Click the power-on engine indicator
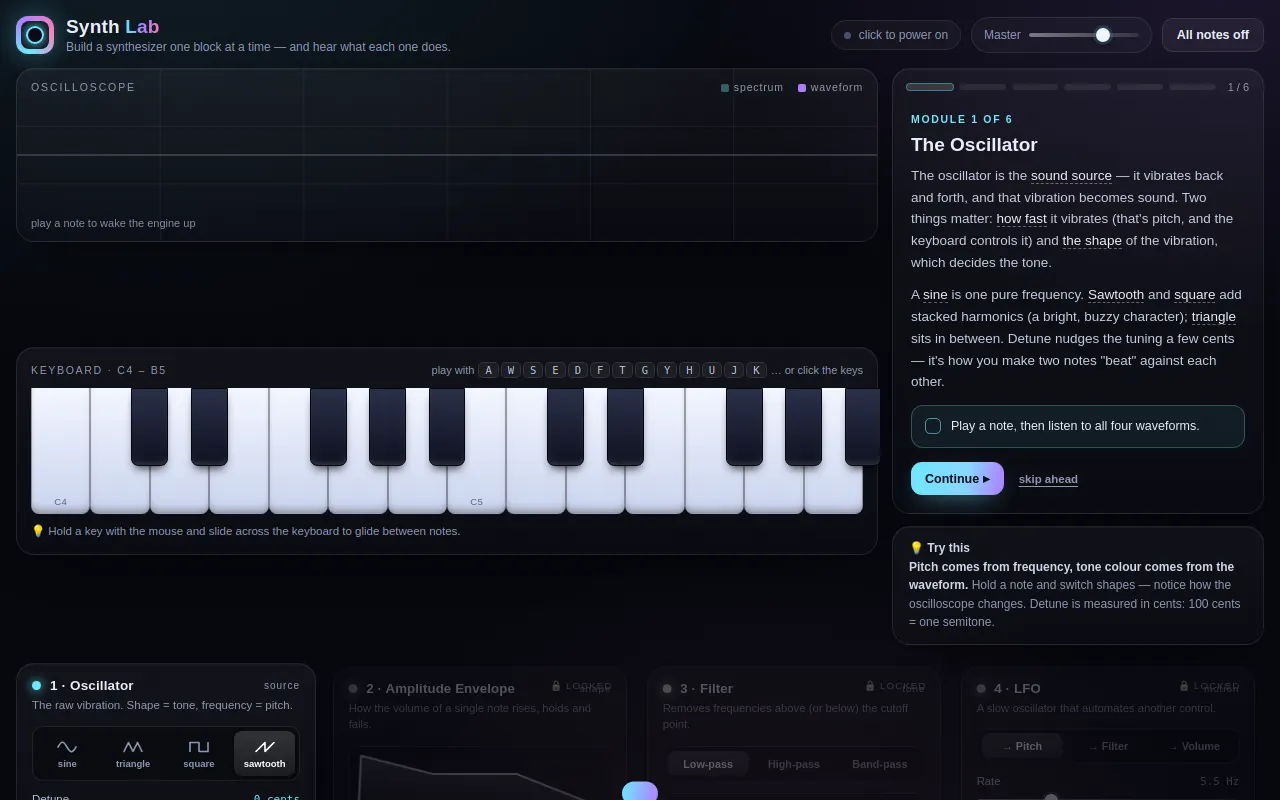Viewport: 1280px width, 800px height. click(x=896, y=35)
